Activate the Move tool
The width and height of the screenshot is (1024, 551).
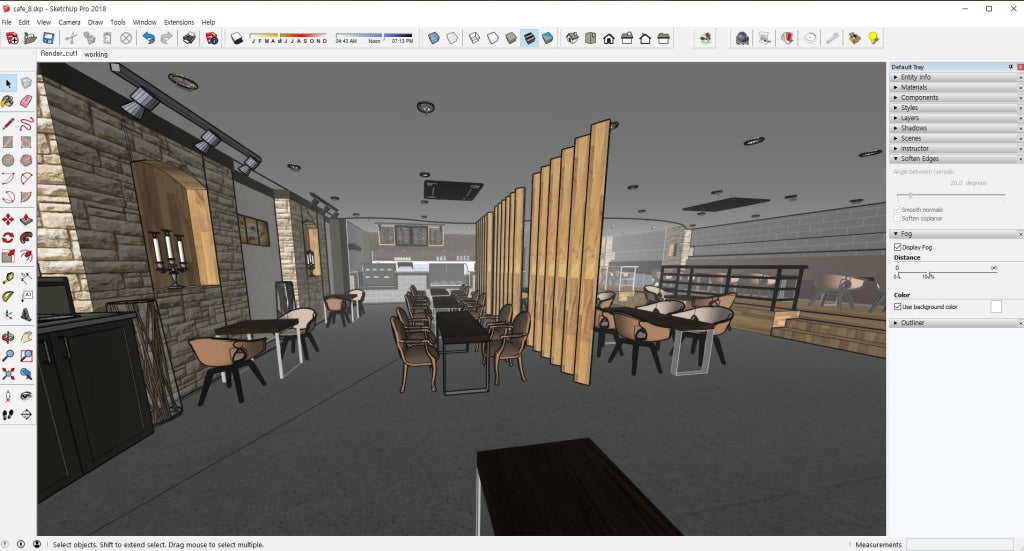(x=8, y=219)
